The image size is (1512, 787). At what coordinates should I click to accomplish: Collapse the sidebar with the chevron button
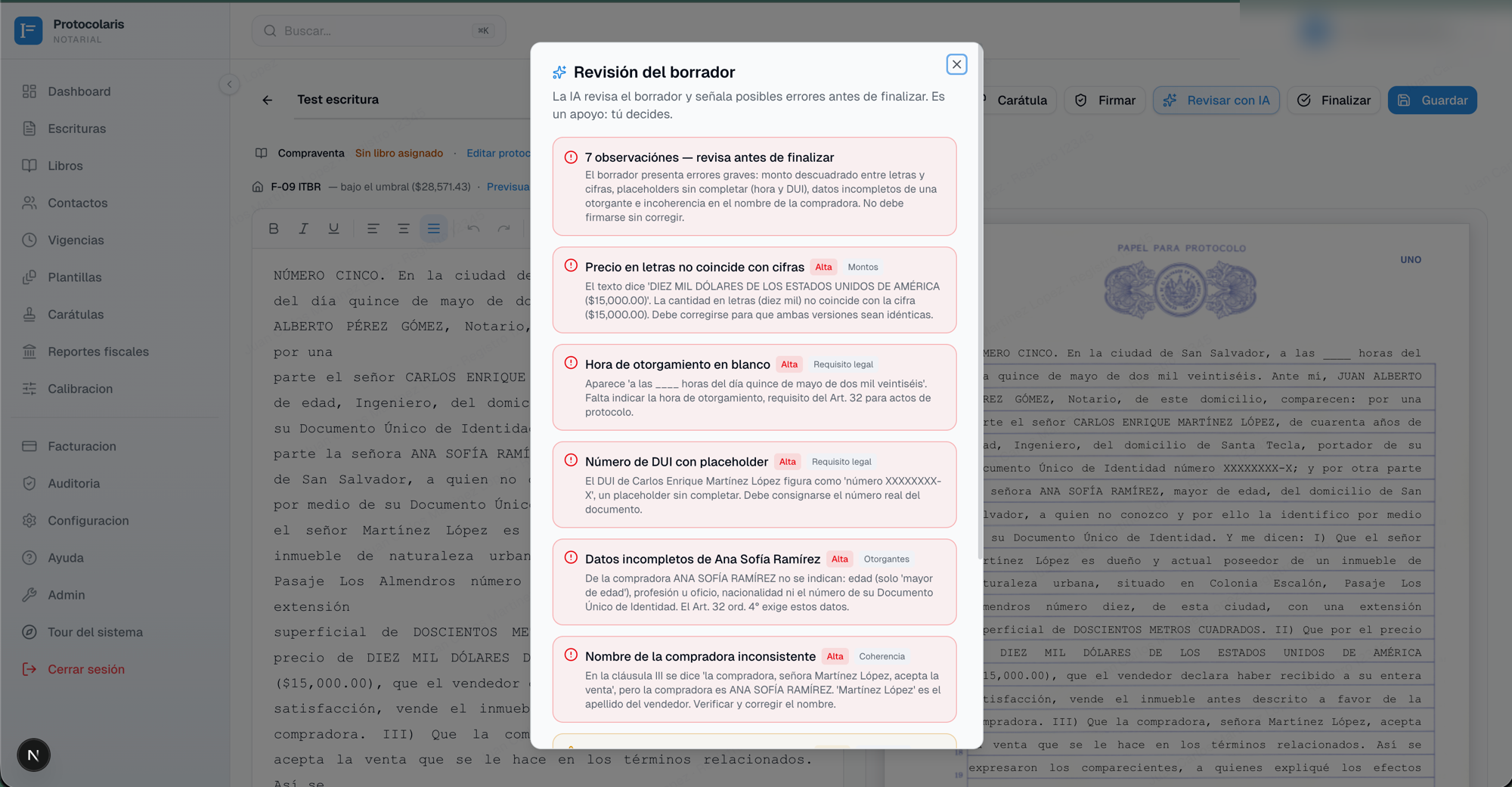pyautogui.click(x=229, y=84)
